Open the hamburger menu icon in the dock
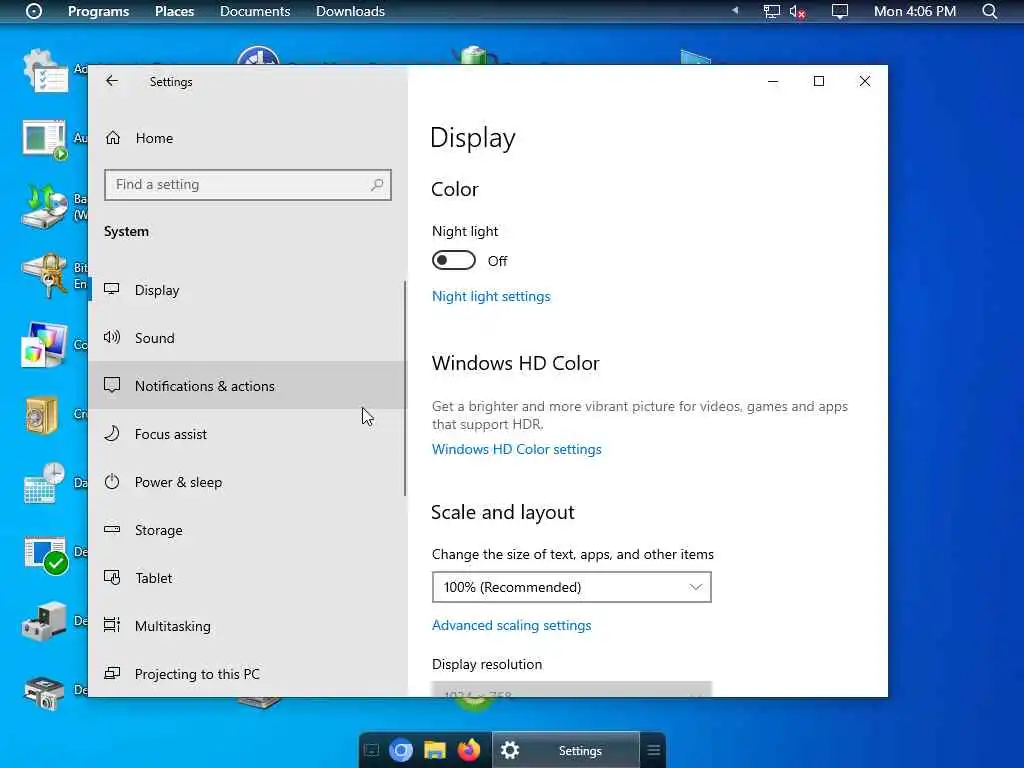1024x768 pixels. coord(654,750)
